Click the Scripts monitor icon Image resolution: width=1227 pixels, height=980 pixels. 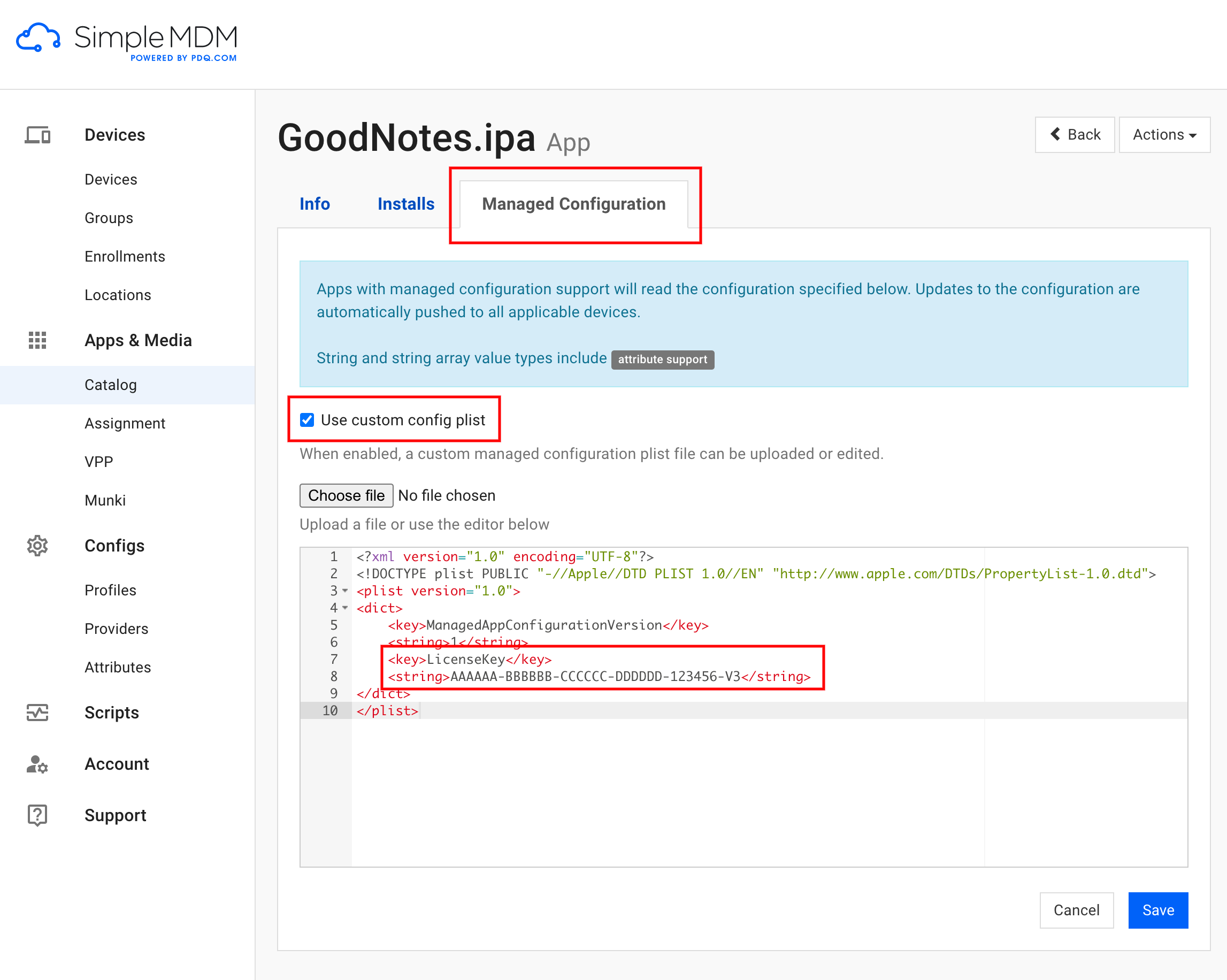click(37, 713)
